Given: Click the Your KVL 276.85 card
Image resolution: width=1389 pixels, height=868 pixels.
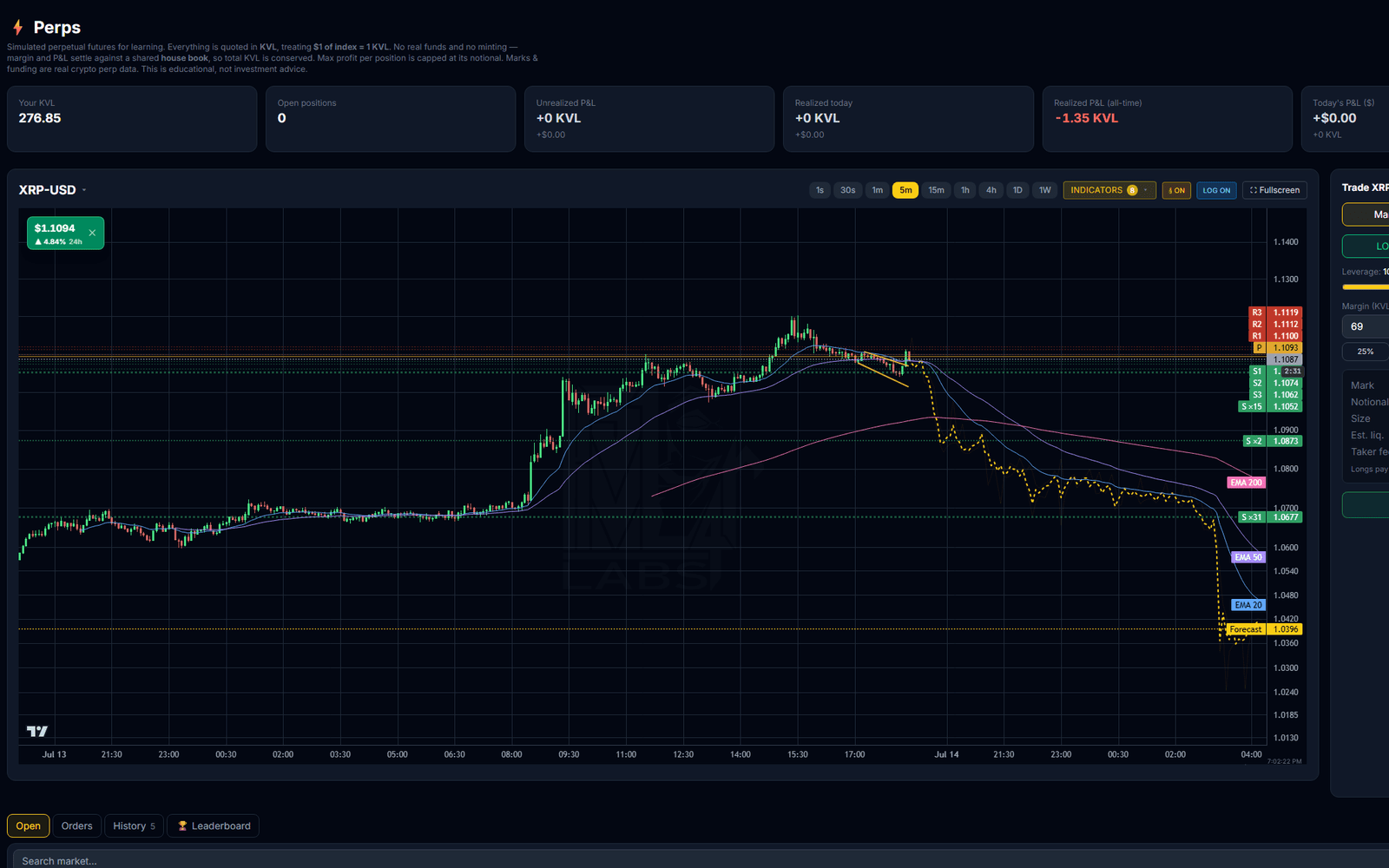Looking at the screenshot, I should (132, 119).
